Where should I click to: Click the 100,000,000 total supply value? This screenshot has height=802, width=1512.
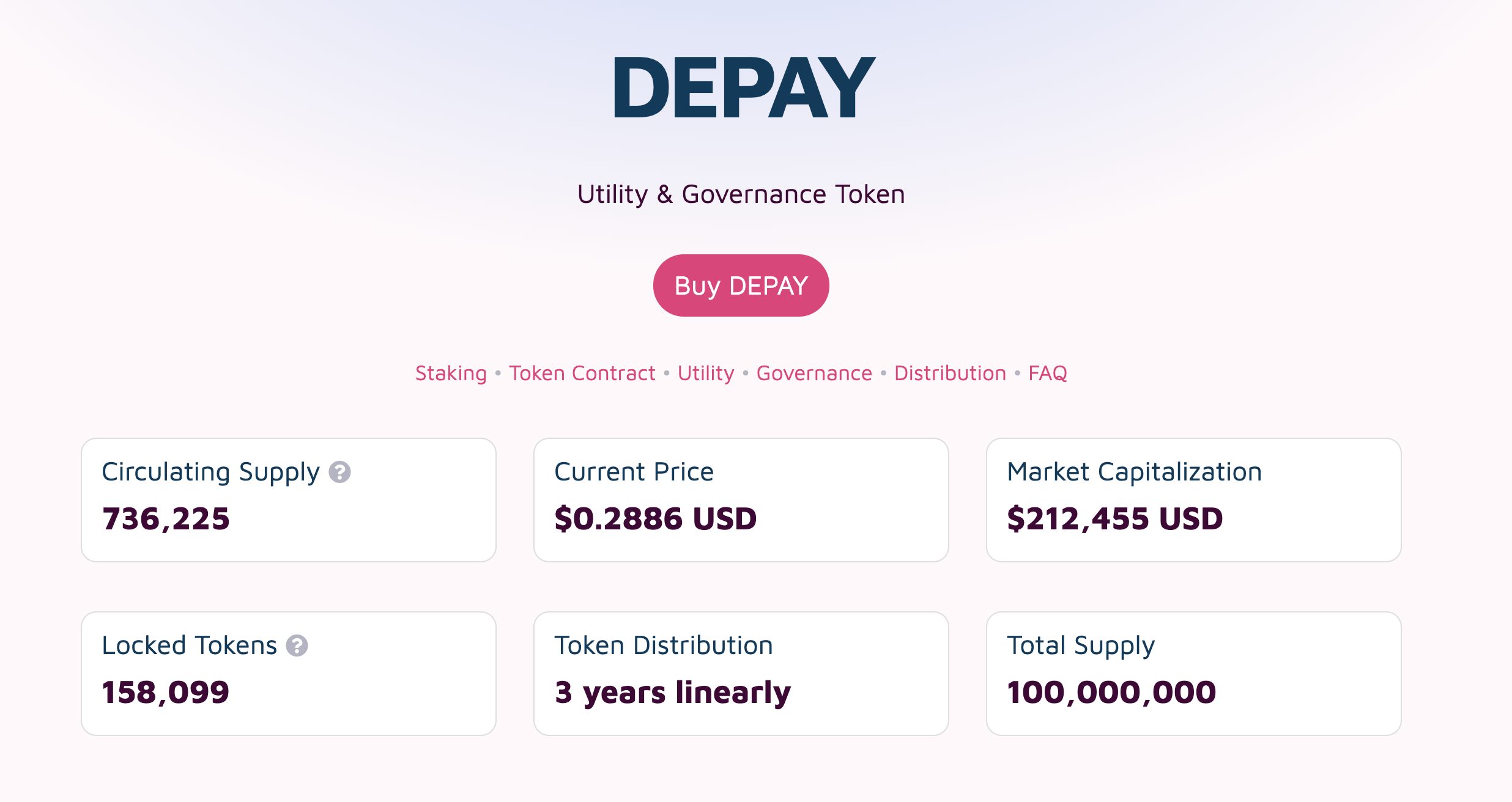(1111, 692)
